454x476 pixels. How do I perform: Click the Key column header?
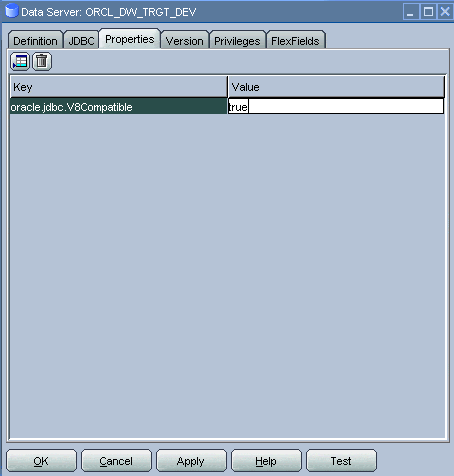119,87
